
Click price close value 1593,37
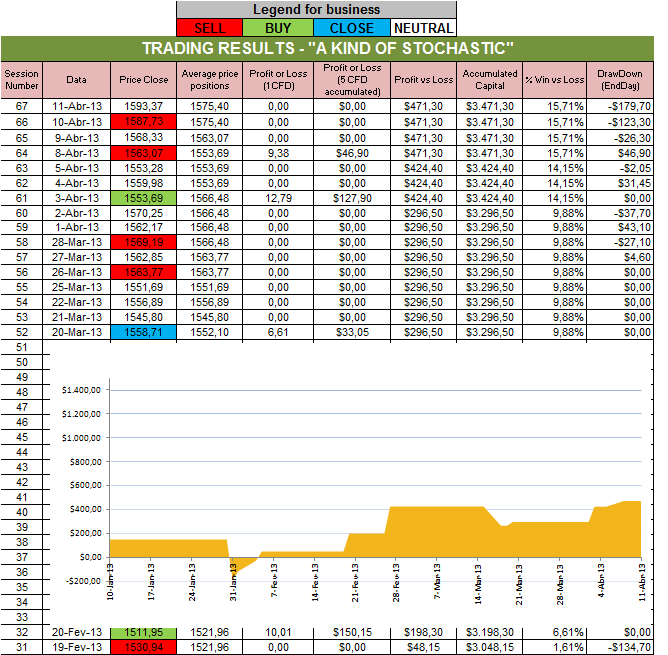coord(144,106)
